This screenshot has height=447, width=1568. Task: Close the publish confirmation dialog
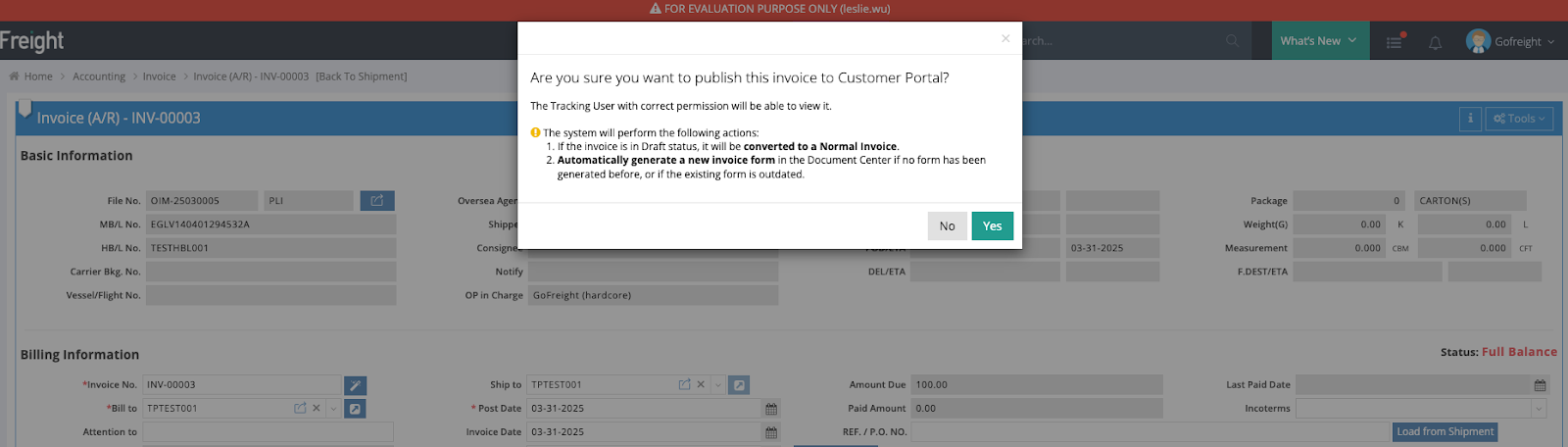pyautogui.click(x=1004, y=38)
